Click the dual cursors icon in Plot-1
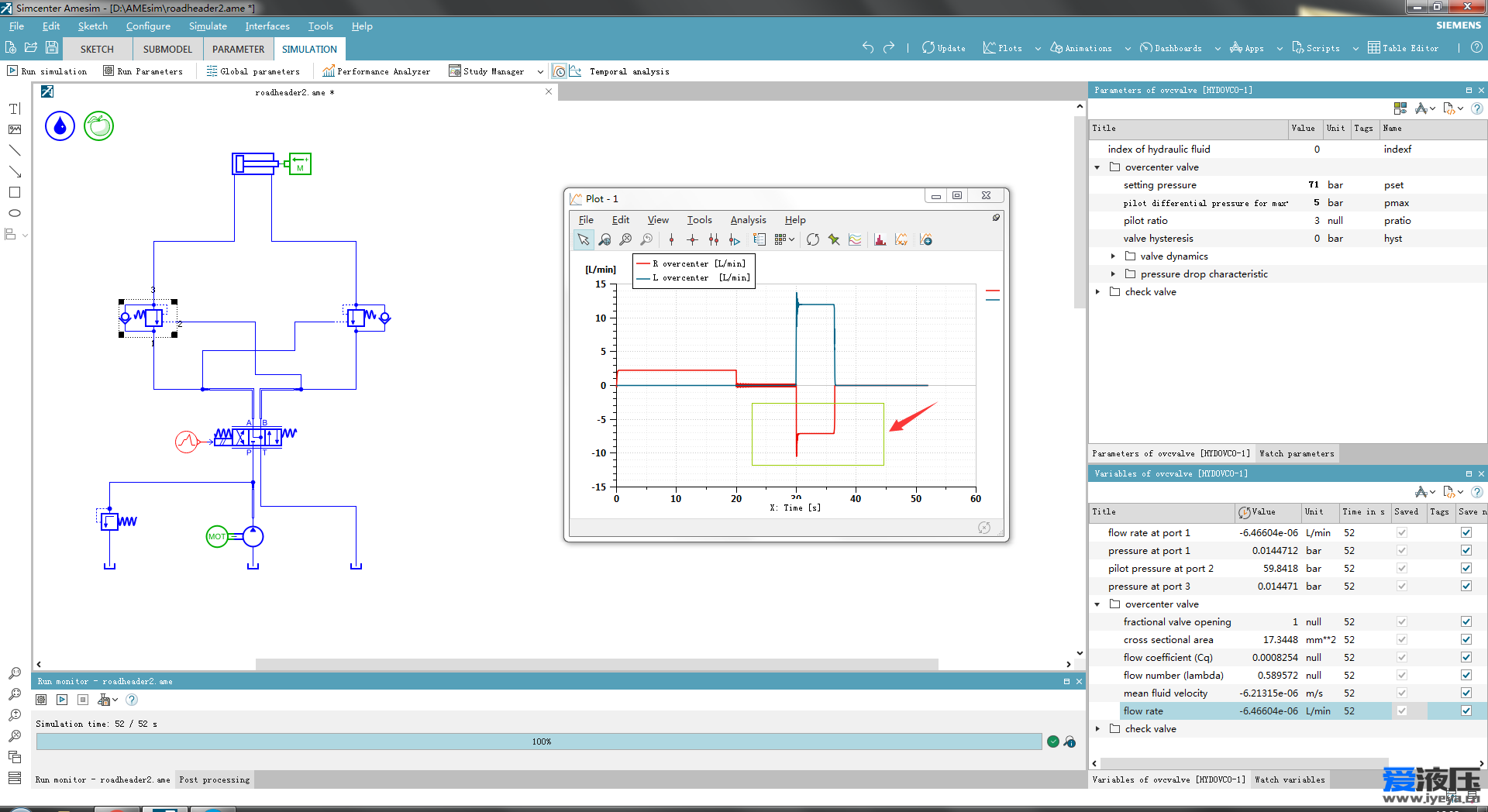This screenshot has height=812, width=1488. [x=713, y=239]
